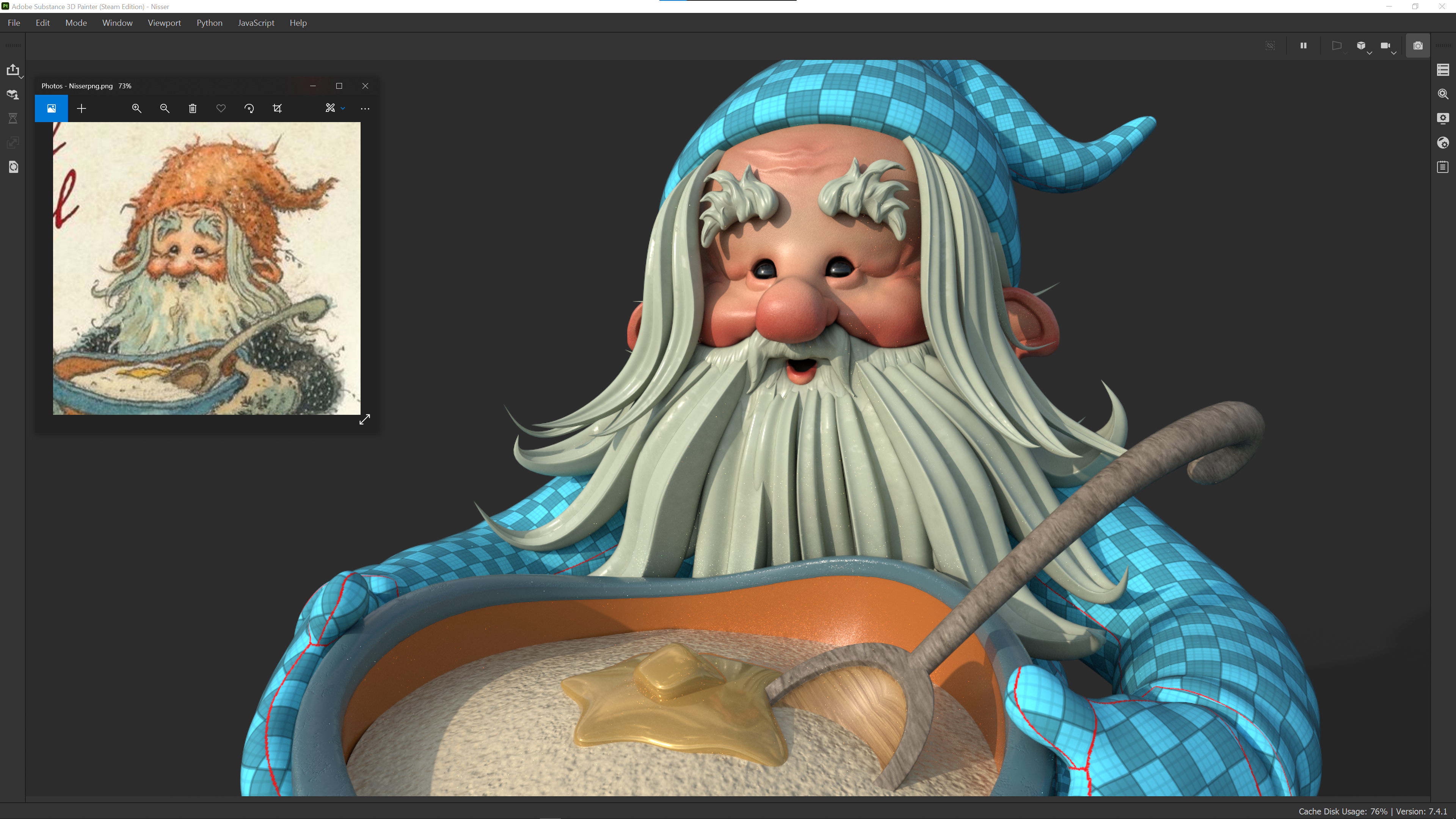1456x819 pixels.
Task: Activate the camera screenshot mode button
Action: [1418, 46]
